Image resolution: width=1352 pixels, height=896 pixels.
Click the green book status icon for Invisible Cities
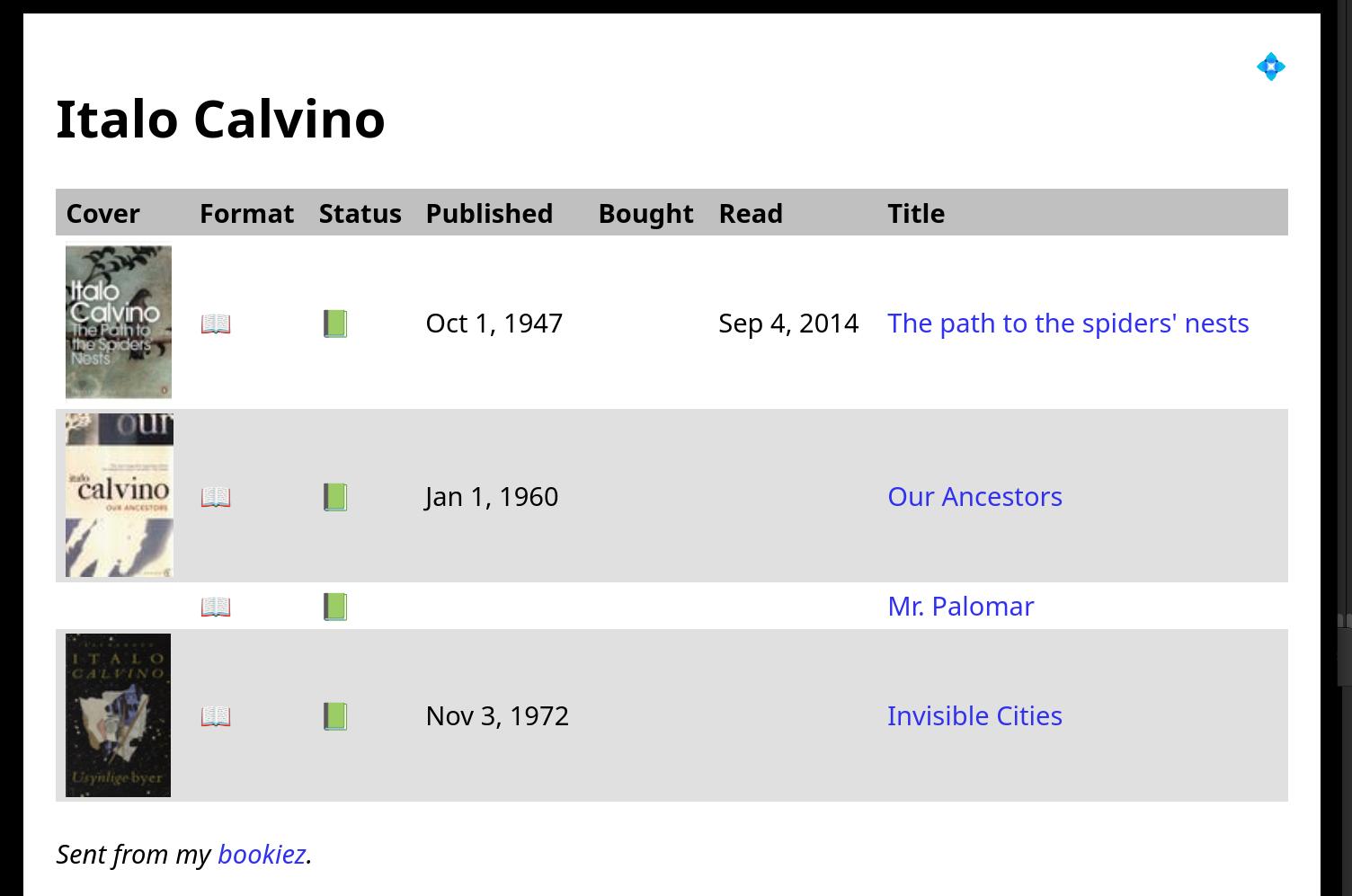pos(335,716)
